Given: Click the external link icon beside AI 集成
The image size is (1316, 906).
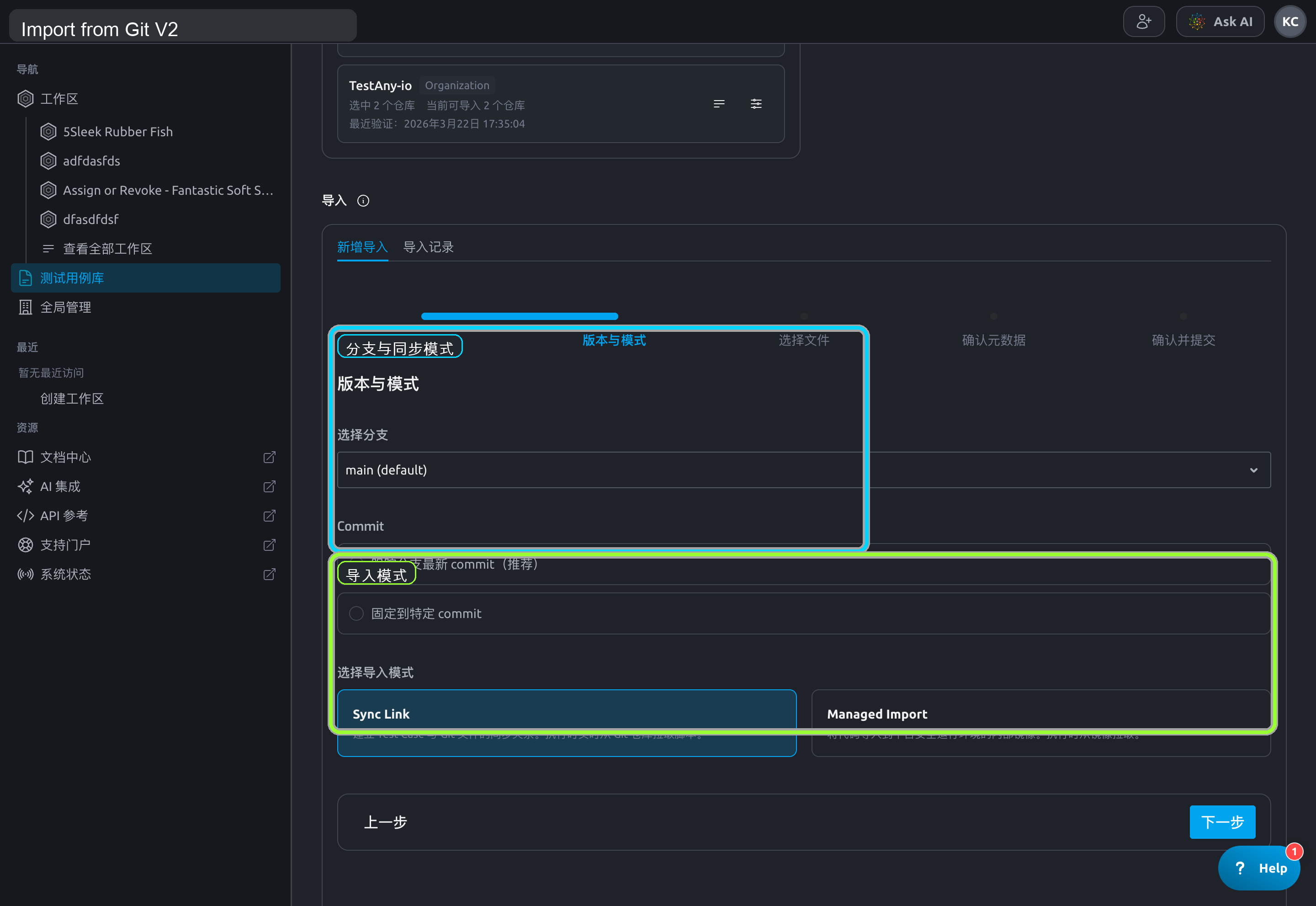Looking at the screenshot, I should (x=270, y=486).
